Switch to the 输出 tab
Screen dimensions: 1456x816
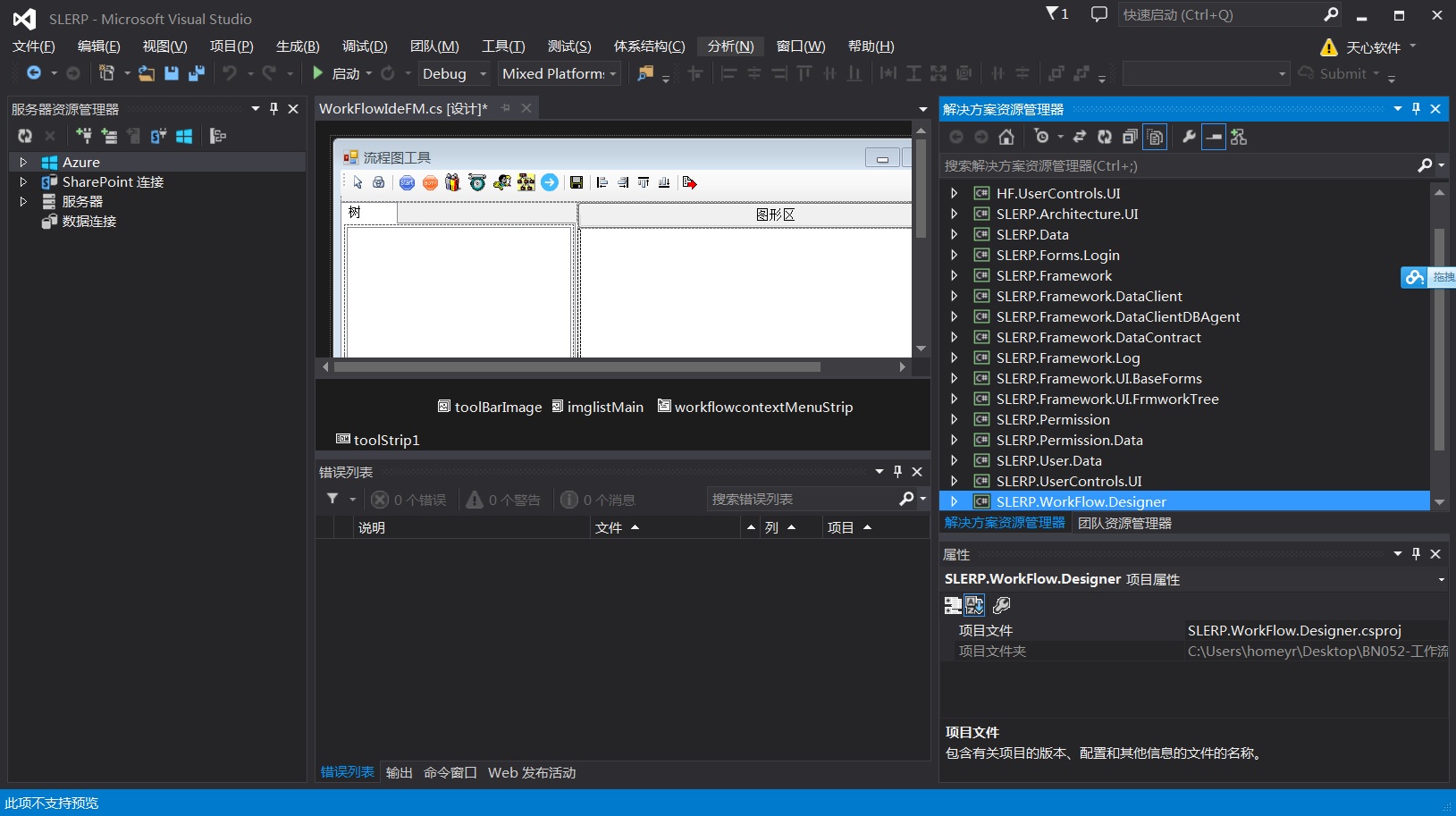pyautogui.click(x=400, y=772)
